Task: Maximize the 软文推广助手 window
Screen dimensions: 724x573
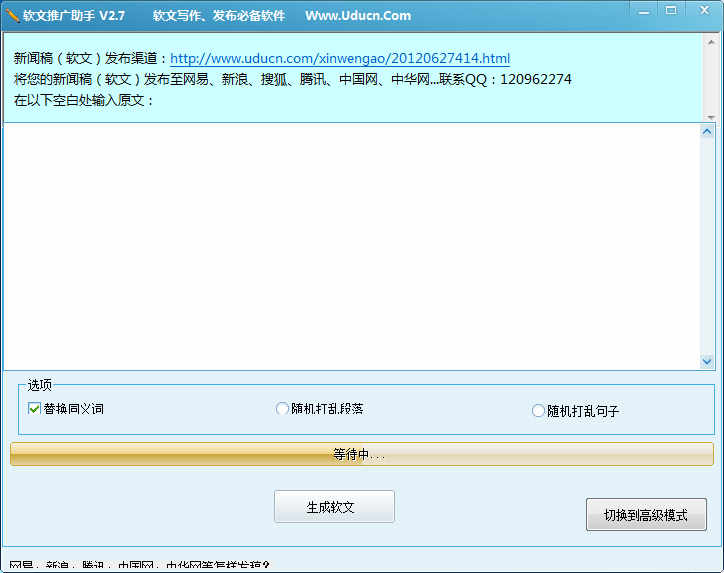Action: pos(670,10)
